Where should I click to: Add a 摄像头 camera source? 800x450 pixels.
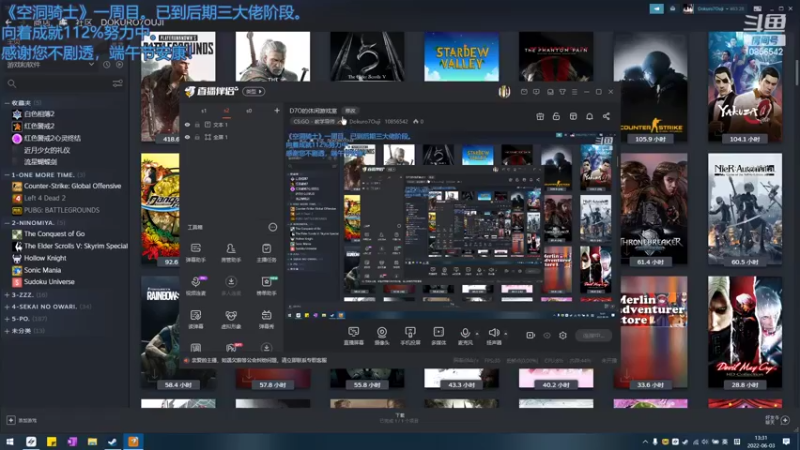click(382, 336)
